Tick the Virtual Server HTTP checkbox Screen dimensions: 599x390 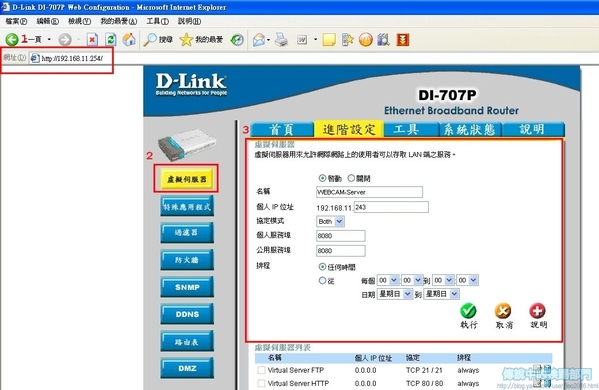coord(261,383)
